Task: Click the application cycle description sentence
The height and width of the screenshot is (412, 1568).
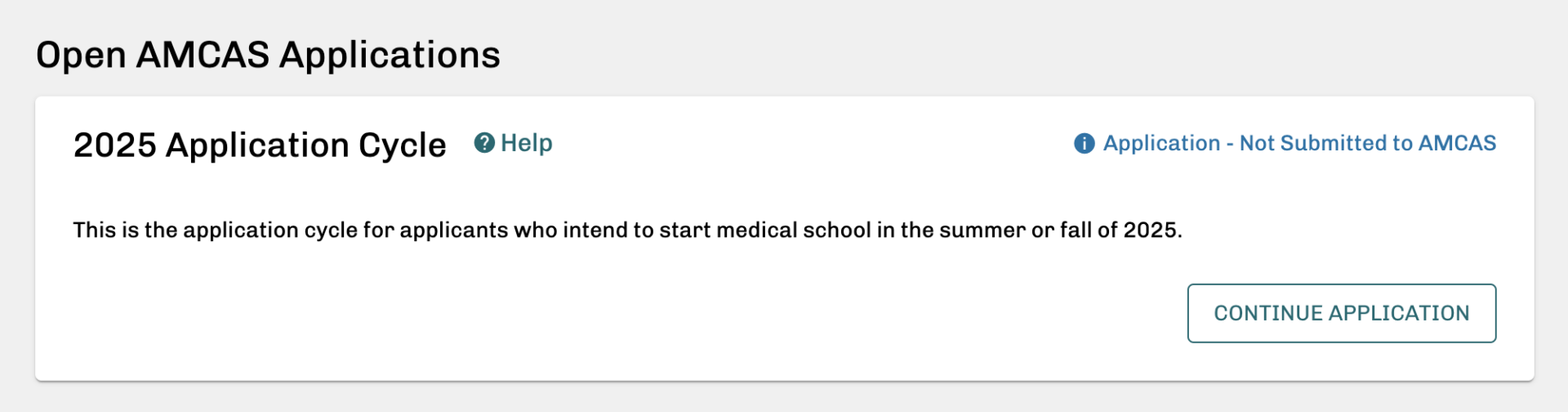Action: click(x=627, y=230)
